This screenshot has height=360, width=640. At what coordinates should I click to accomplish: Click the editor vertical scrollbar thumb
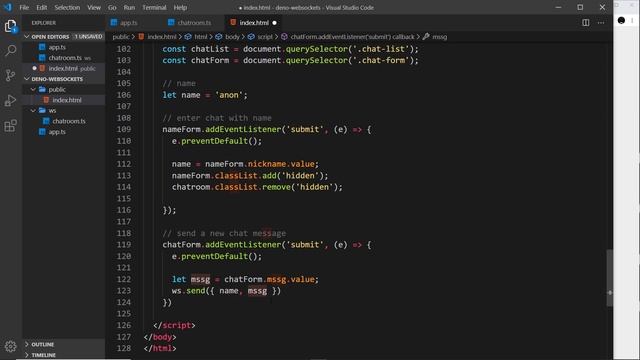pos(609,278)
